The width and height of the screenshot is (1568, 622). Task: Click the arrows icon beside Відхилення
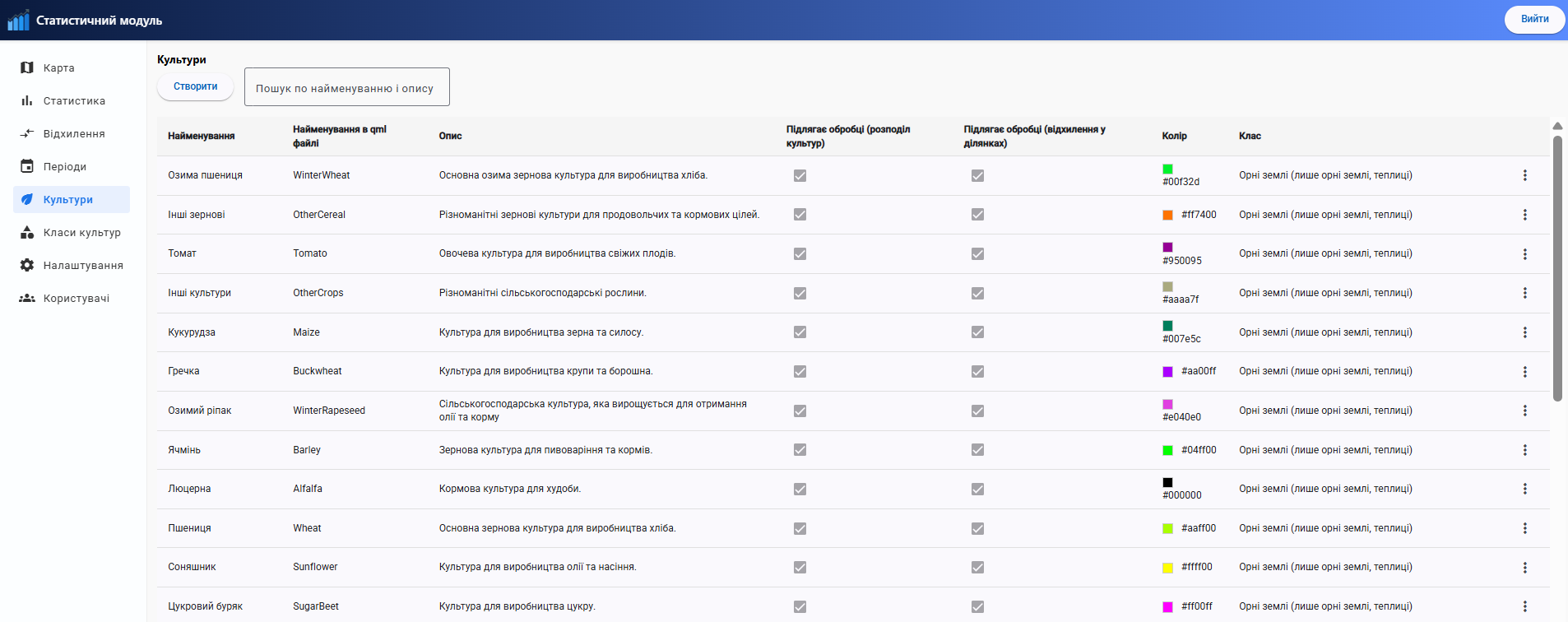click(27, 133)
